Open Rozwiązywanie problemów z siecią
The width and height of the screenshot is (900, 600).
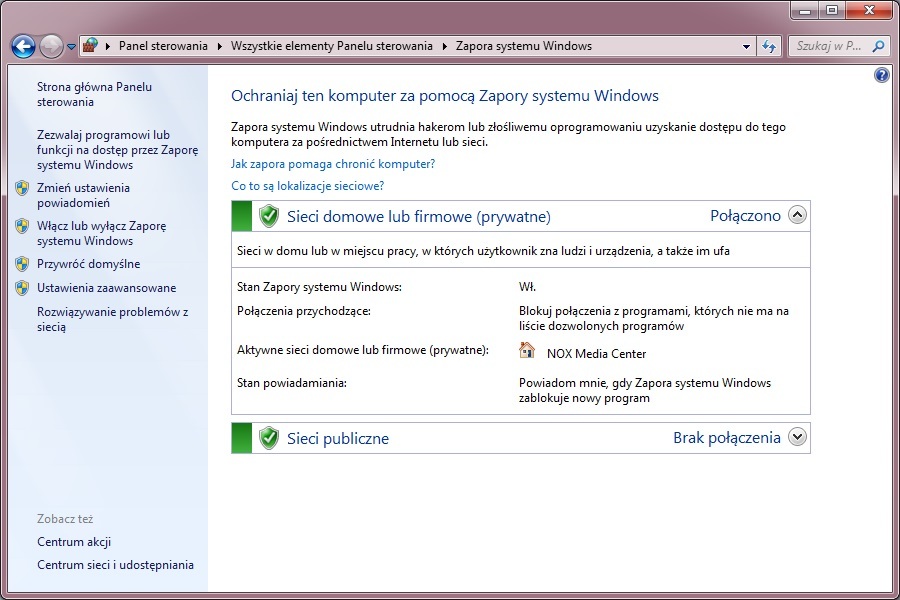tap(112, 319)
